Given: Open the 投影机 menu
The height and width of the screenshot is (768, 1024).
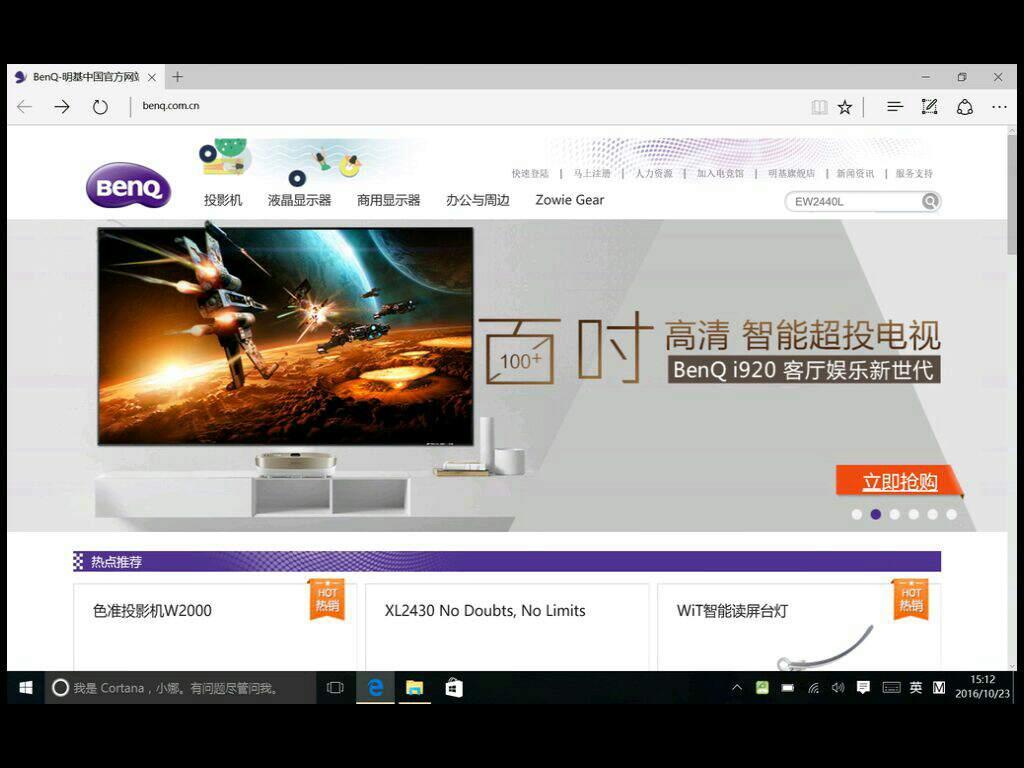Looking at the screenshot, I should click(x=223, y=200).
